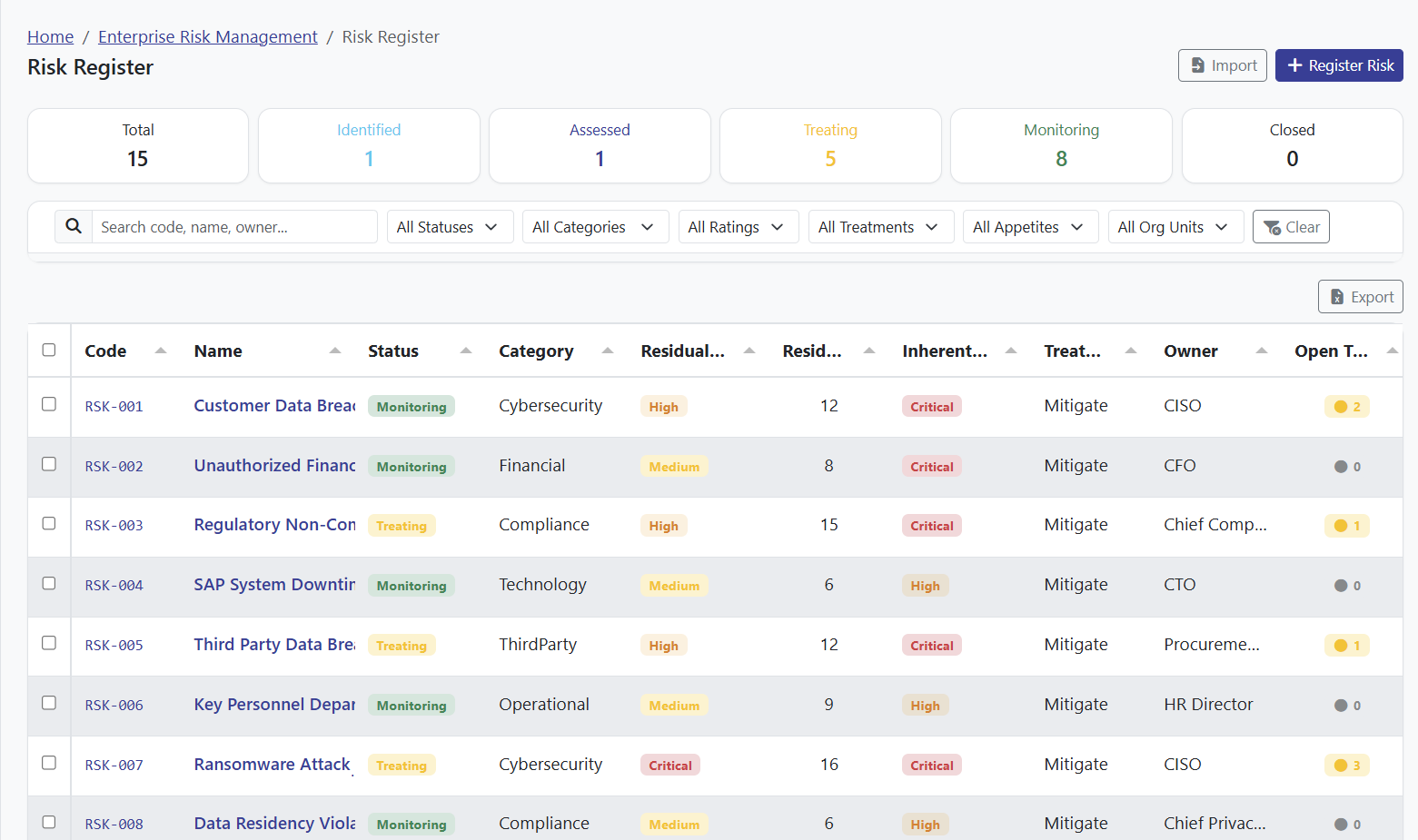The image size is (1418, 840).
Task: Select the RSK-004 row checkbox
Action: pyautogui.click(x=49, y=583)
